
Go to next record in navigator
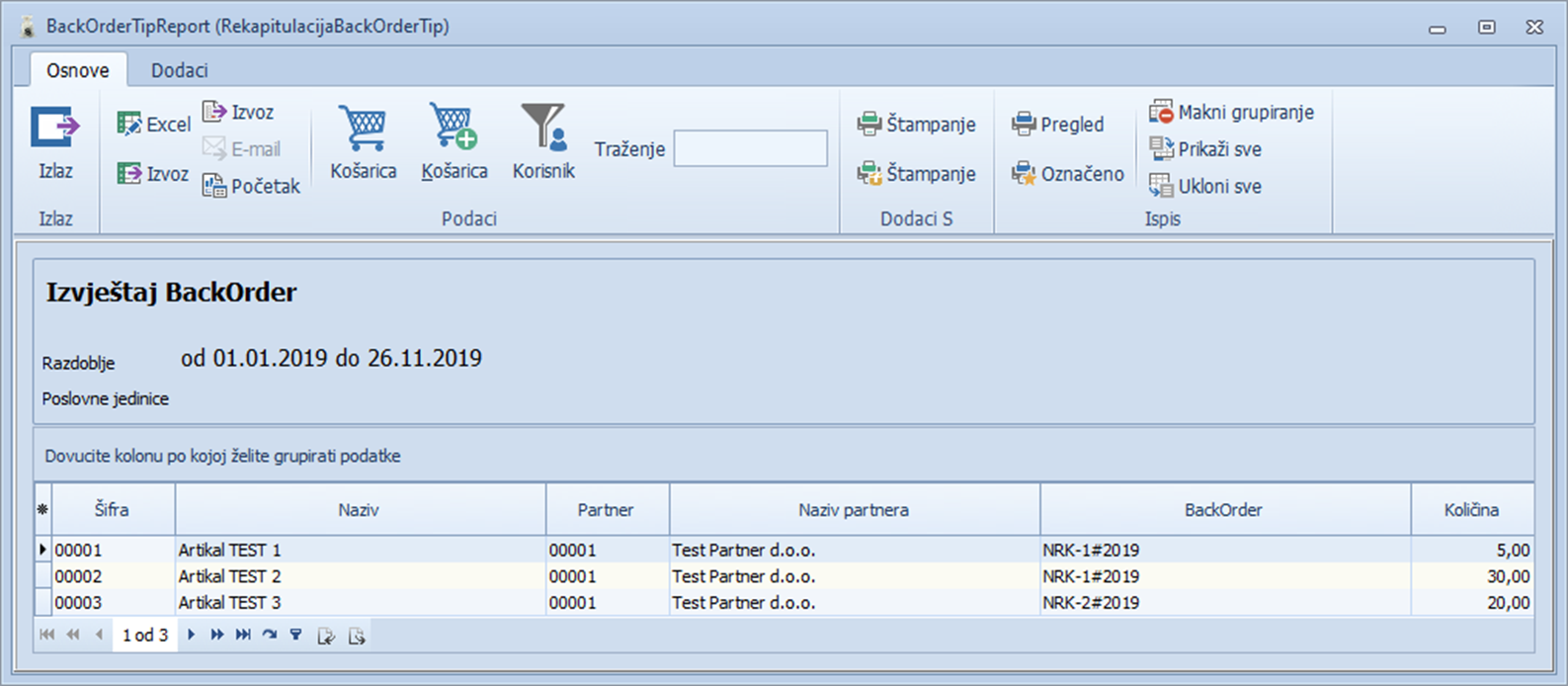(x=192, y=636)
